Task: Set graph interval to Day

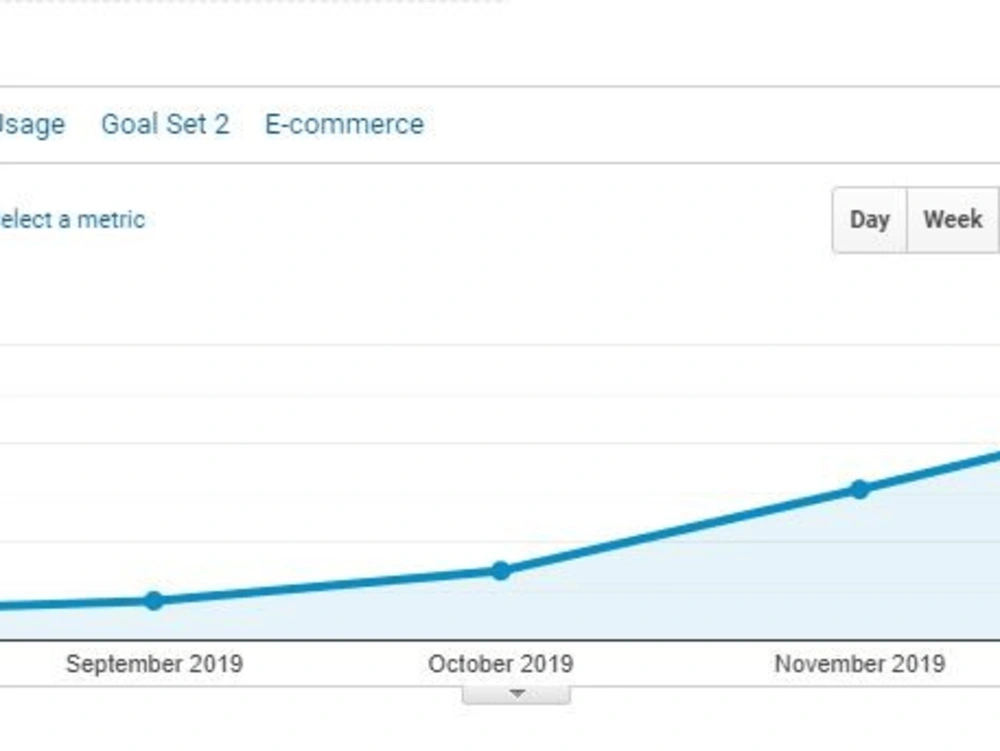Action: [869, 220]
